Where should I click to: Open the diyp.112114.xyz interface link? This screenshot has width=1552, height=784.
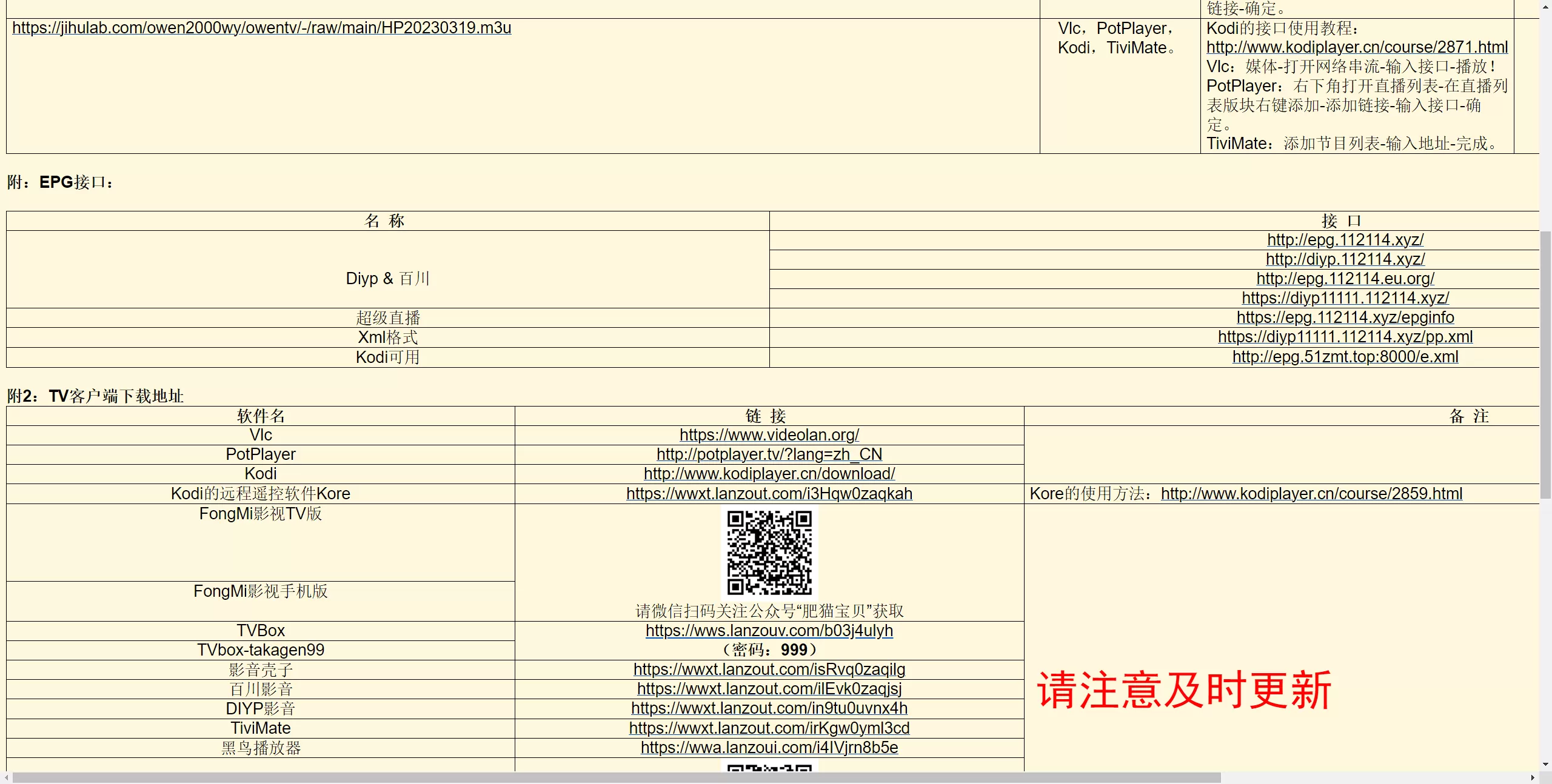[1345, 259]
